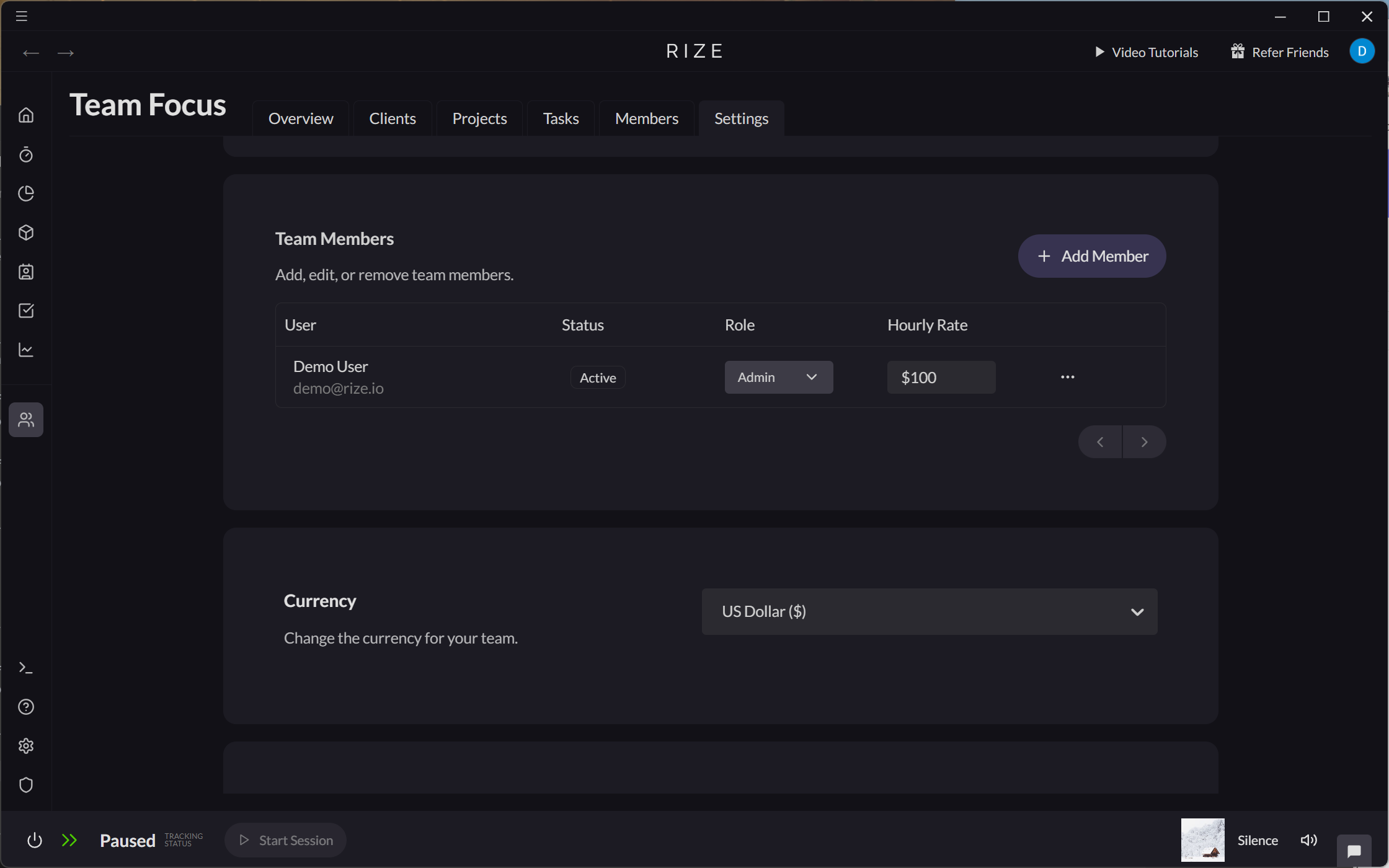Viewport: 1389px width, 868px height.
Task: Open Demo User's row options via ellipsis
Action: [1068, 376]
